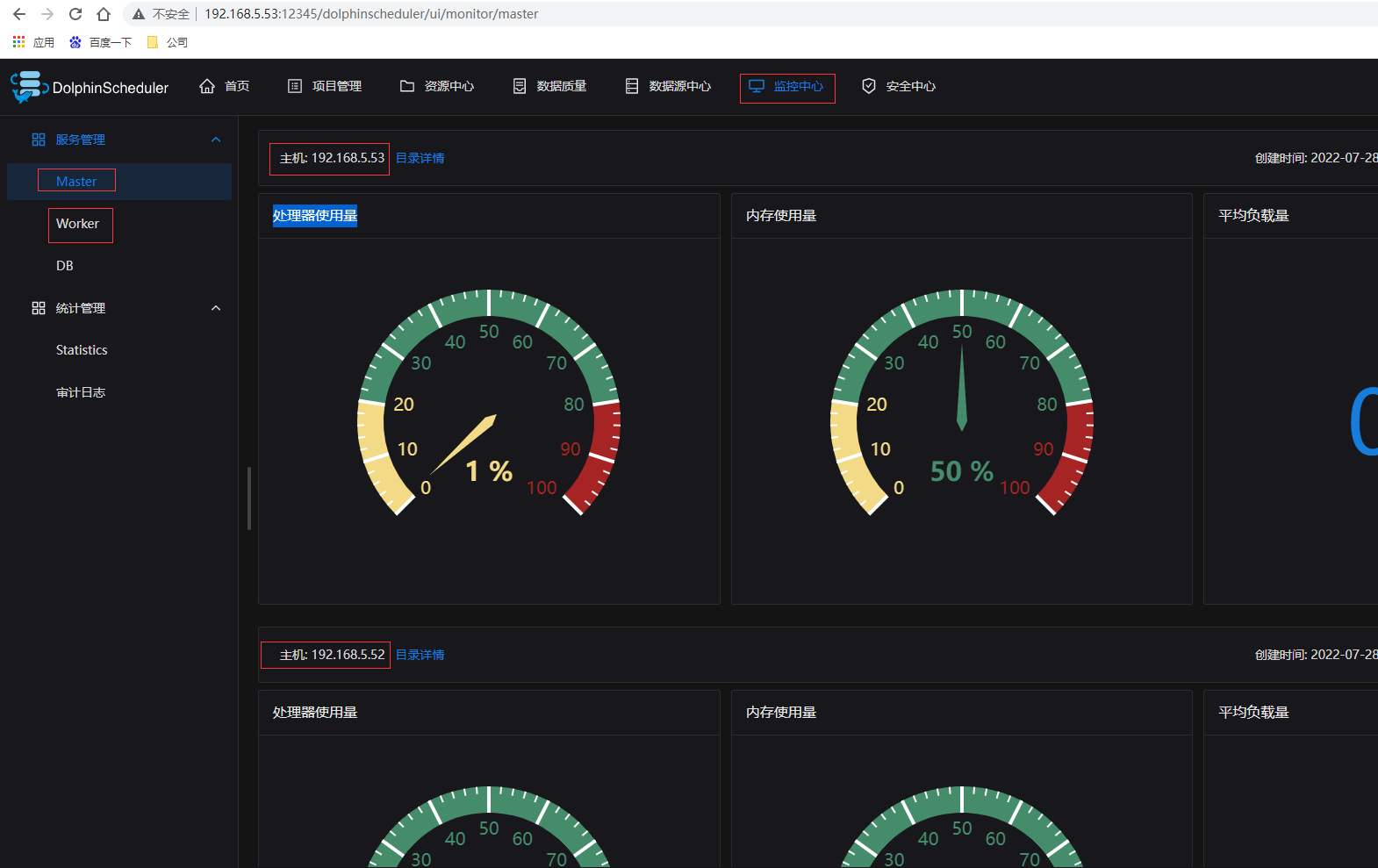Click the 主机: 192.168.5.53 host label
The height and width of the screenshot is (868, 1378).
tap(332, 158)
